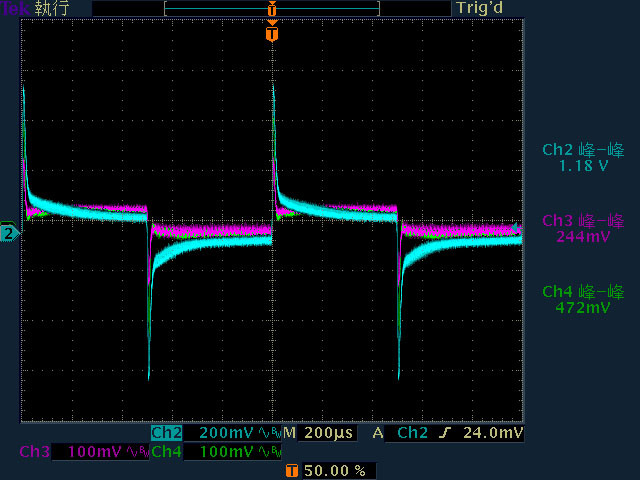Select the Ch3 channel label
Image resolution: width=640 pixels, height=480 pixels.
(x=34, y=452)
